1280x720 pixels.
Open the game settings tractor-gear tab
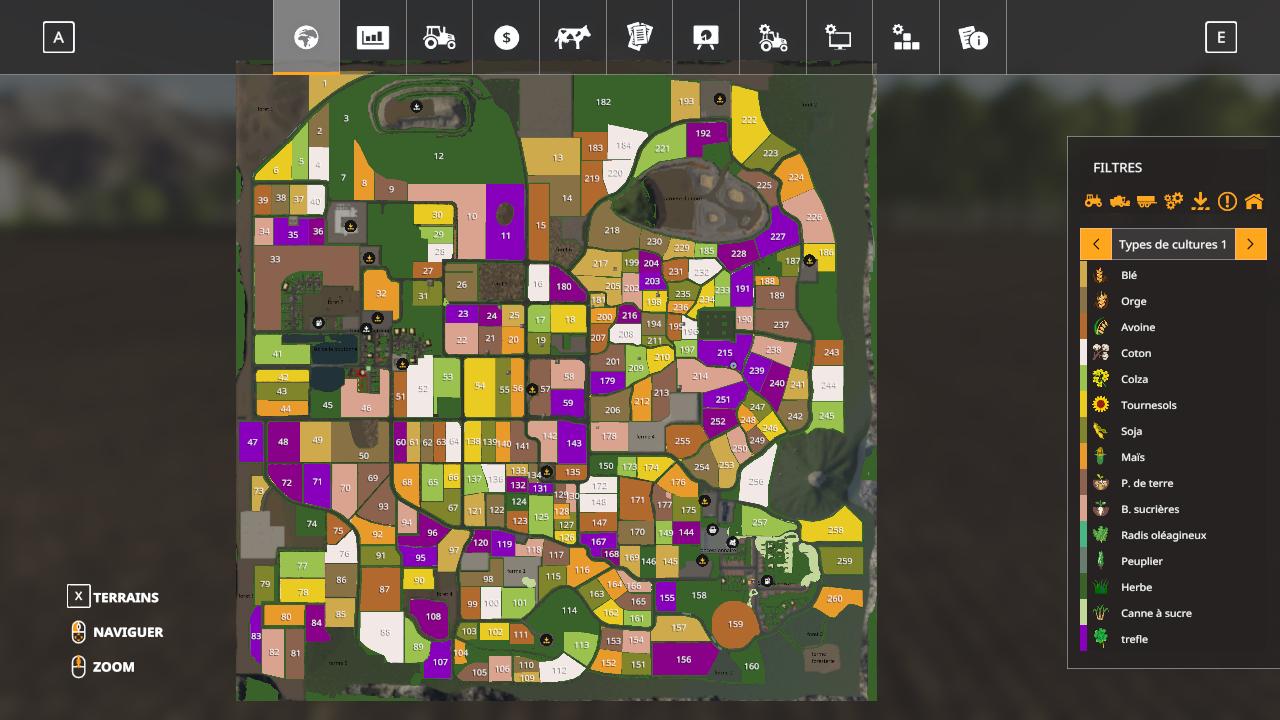(x=772, y=37)
